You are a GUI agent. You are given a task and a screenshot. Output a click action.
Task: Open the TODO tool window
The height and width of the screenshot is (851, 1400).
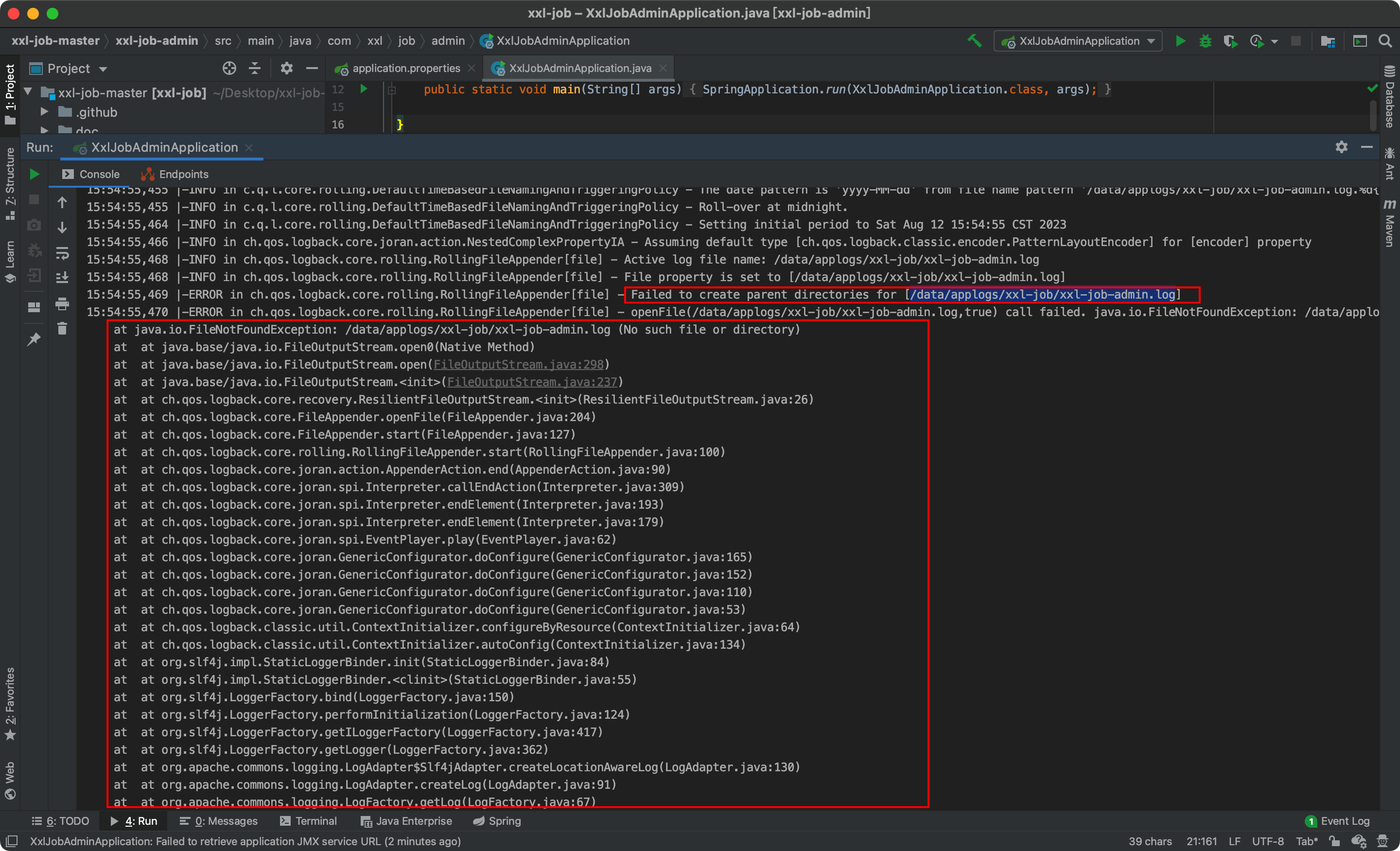pyautogui.click(x=61, y=821)
